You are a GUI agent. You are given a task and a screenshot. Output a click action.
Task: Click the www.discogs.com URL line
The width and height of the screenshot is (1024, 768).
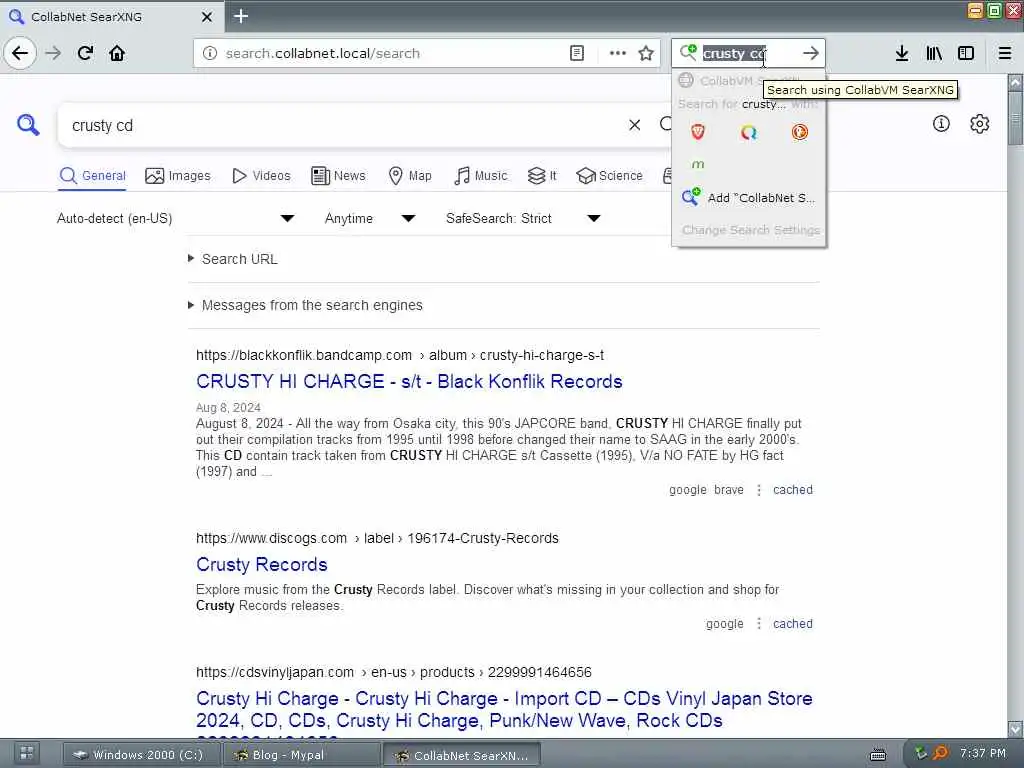pos(377,538)
